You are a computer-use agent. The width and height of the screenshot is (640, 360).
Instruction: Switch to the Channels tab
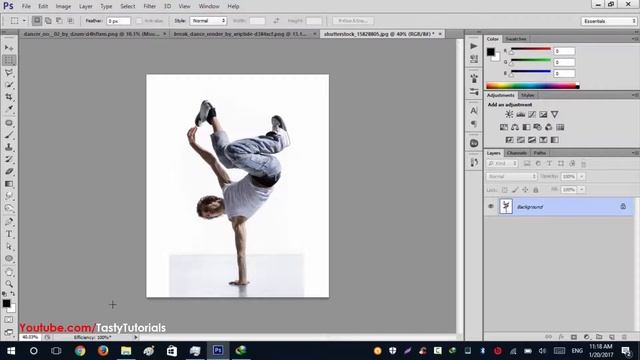coord(516,153)
